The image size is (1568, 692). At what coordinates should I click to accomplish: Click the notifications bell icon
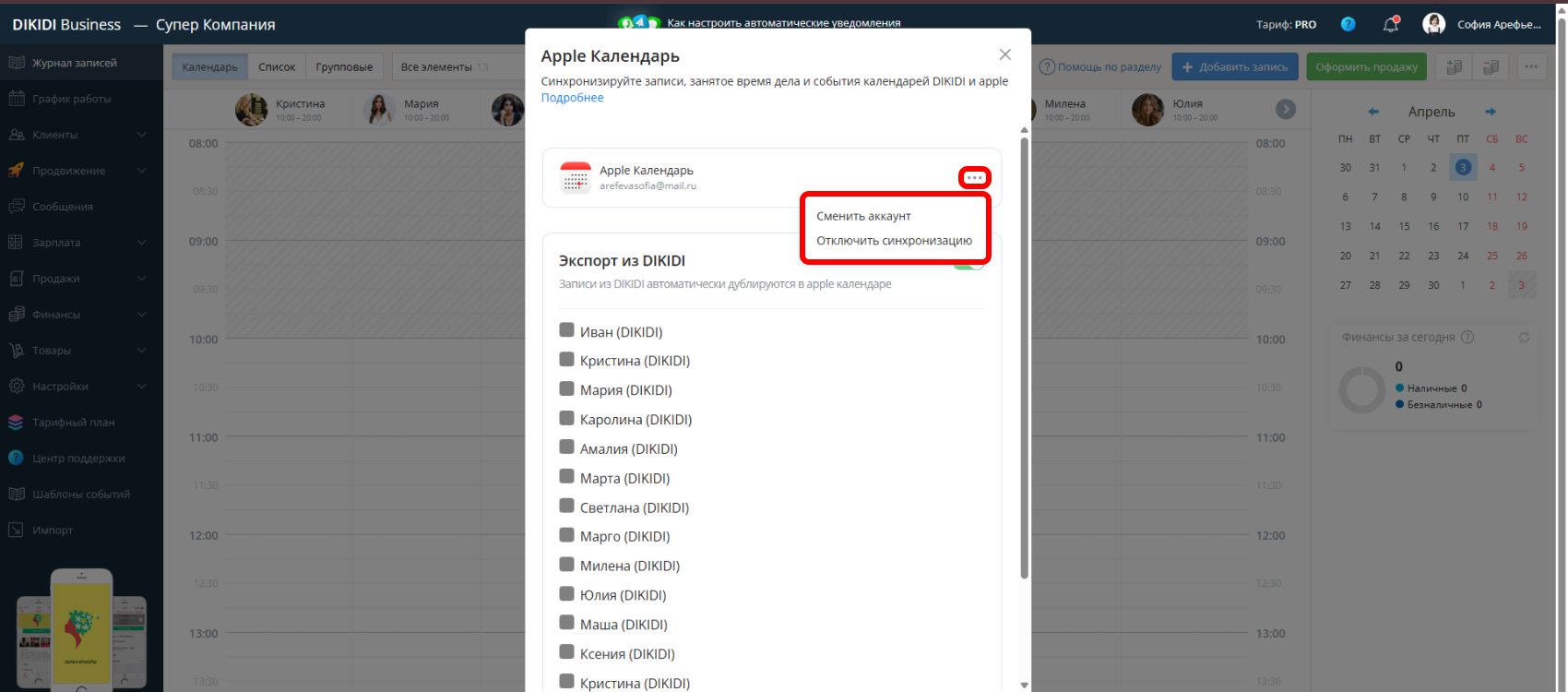[x=1391, y=25]
